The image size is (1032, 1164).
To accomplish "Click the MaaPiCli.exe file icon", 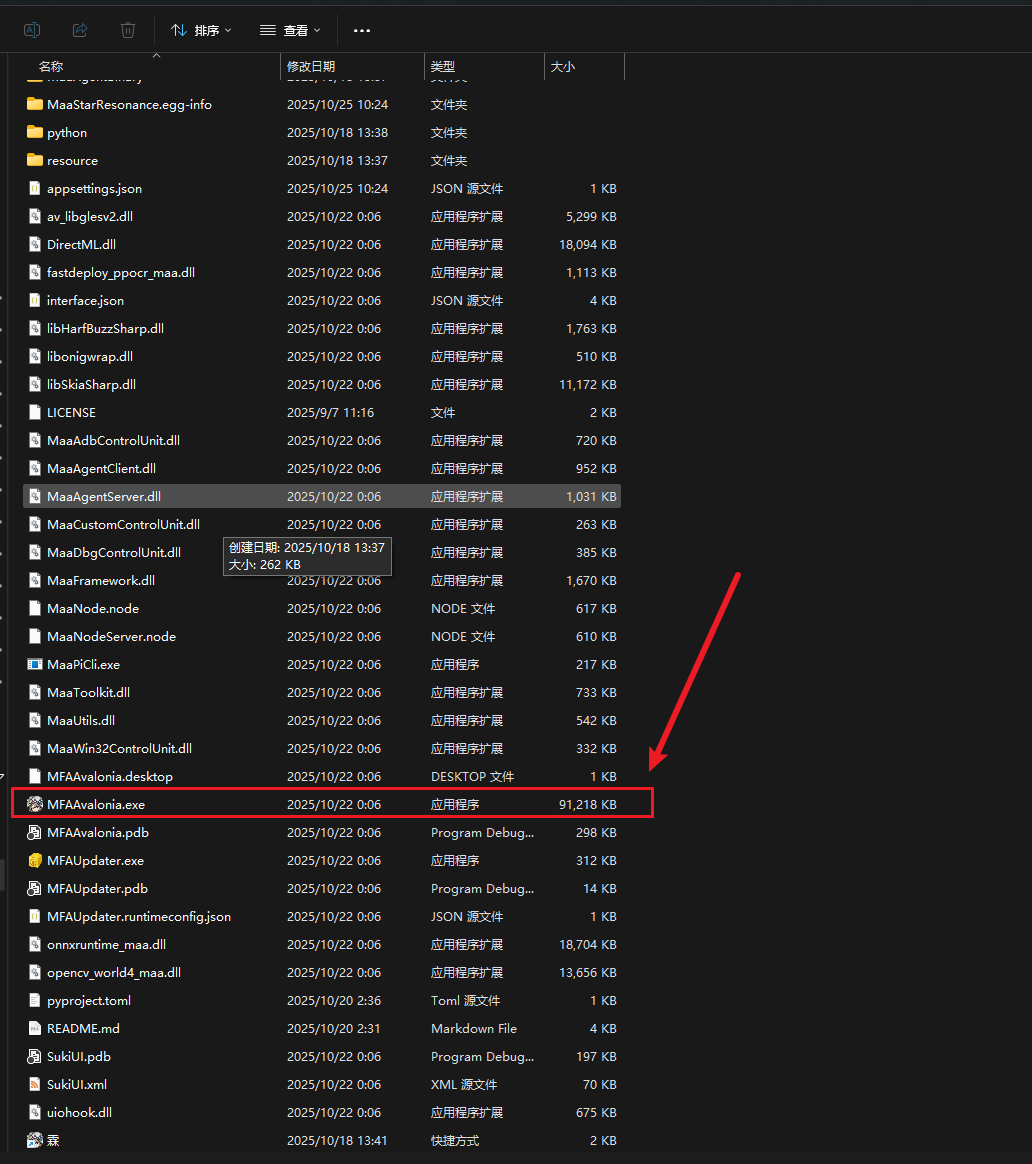I will pos(35,664).
